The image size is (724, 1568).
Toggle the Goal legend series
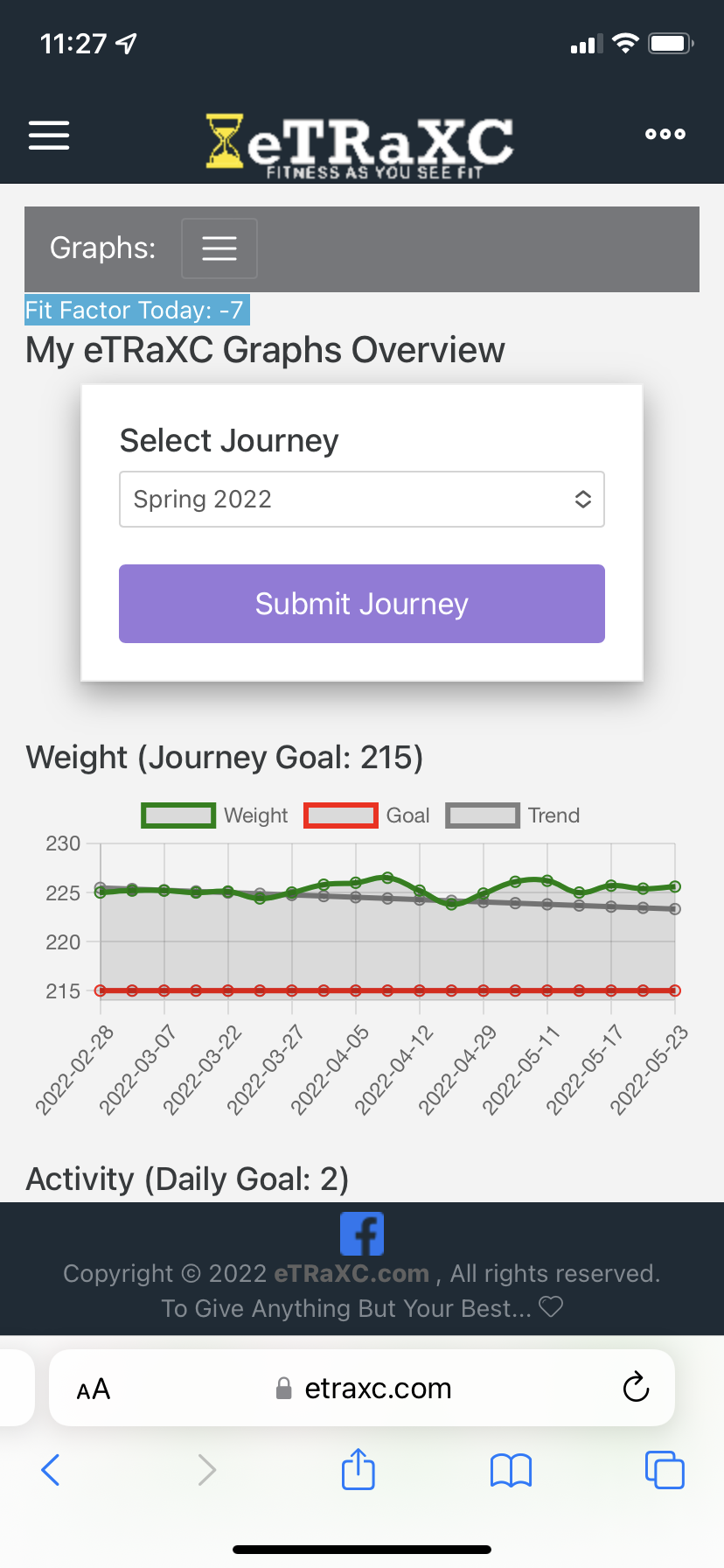(366, 815)
